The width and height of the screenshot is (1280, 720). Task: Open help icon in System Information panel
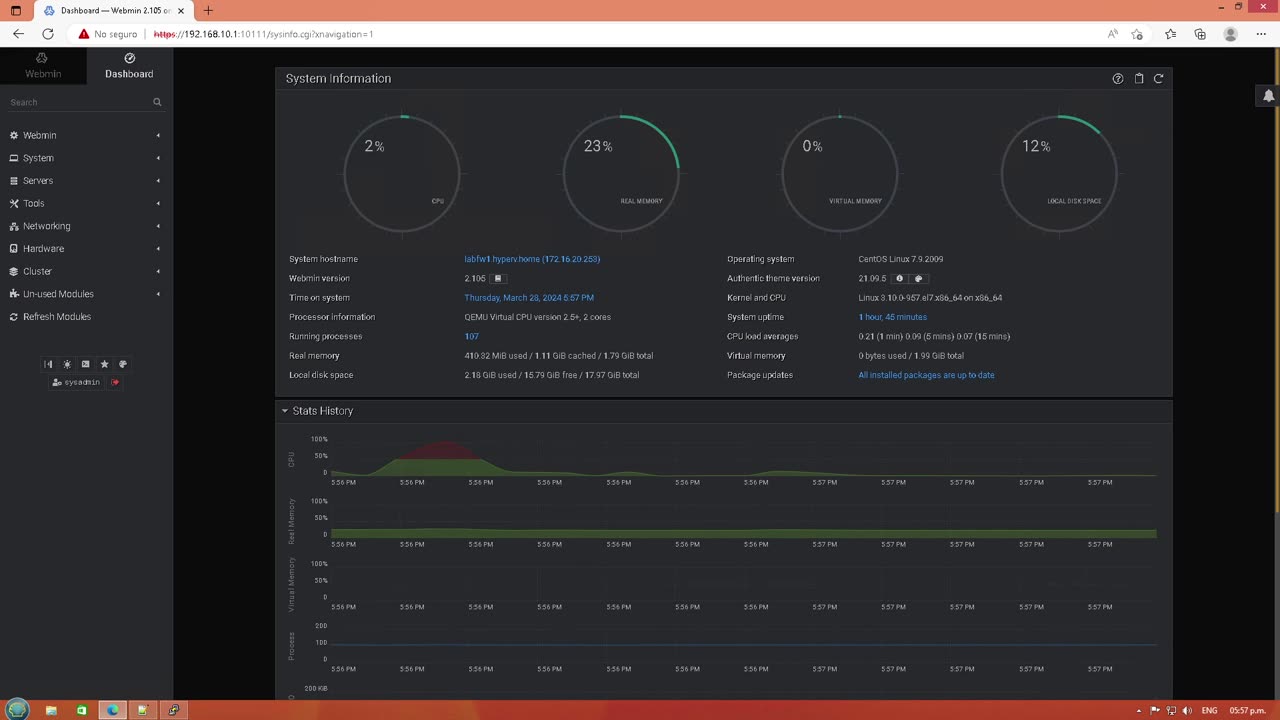click(x=1118, y=78)
